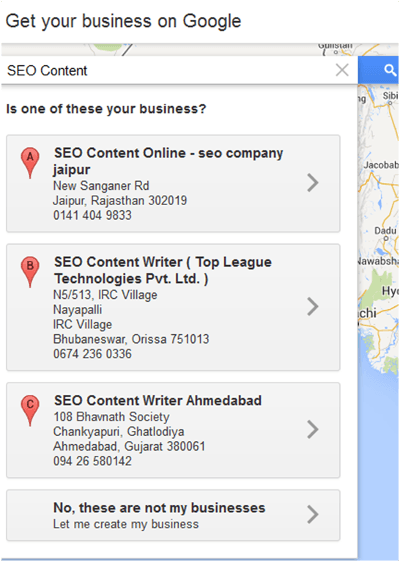The image size is (400, 562).
Task: Clear the SEO Content search text
Action: pyautogui.click(x=342, y=70)
